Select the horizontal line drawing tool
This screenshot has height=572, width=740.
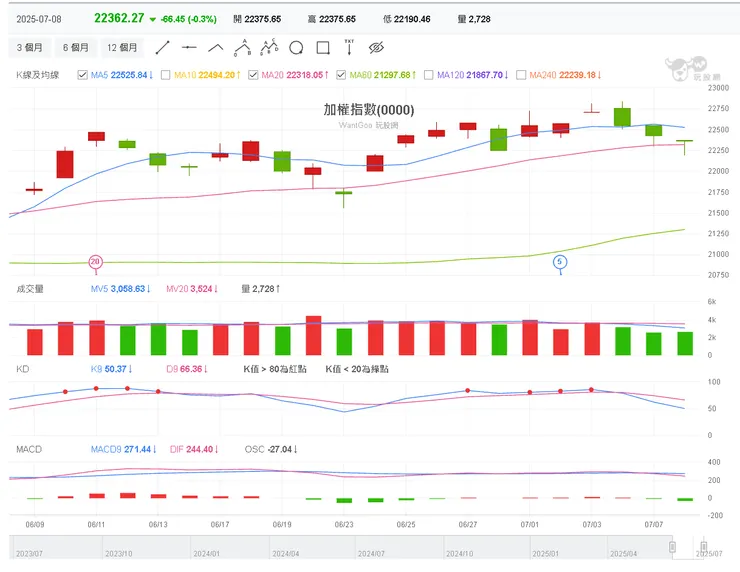point(189,48)
